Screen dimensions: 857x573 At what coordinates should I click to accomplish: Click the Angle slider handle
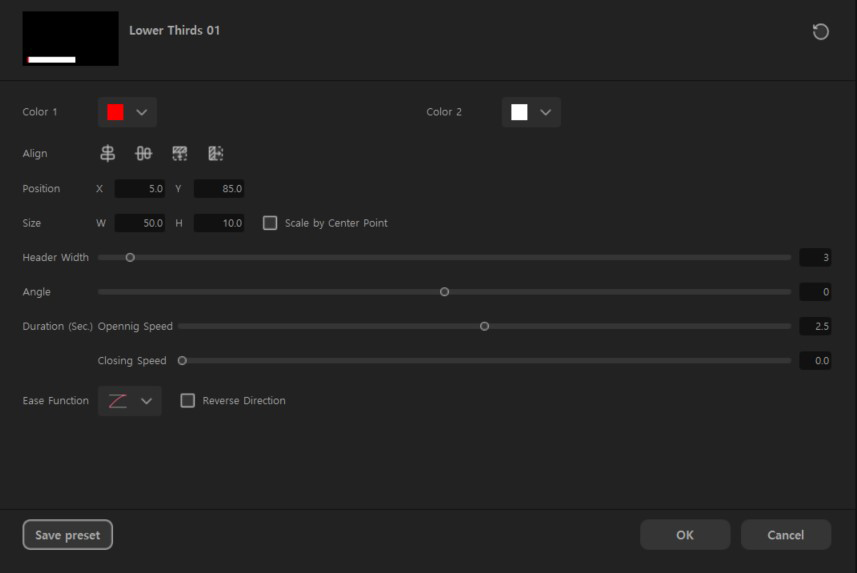pos(445,292)
